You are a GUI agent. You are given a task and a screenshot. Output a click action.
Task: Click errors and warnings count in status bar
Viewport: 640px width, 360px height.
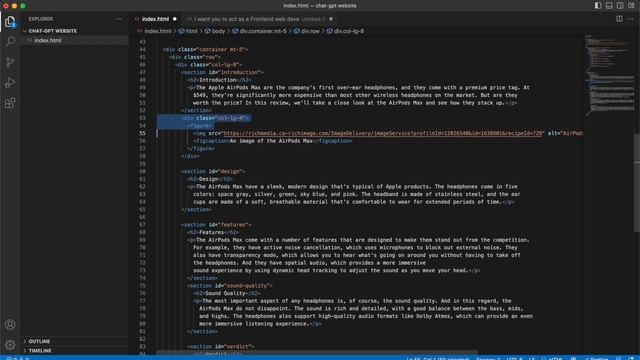[18, 358]
